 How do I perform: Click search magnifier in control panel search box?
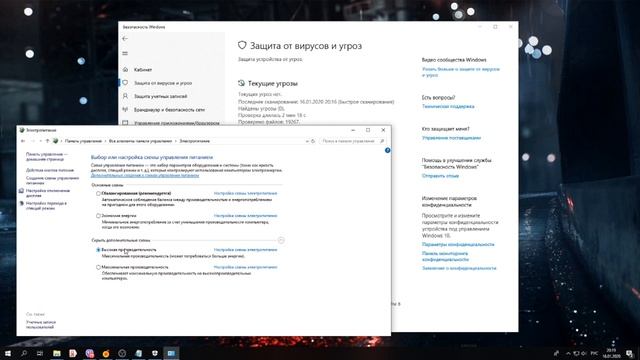coord(382,141)
